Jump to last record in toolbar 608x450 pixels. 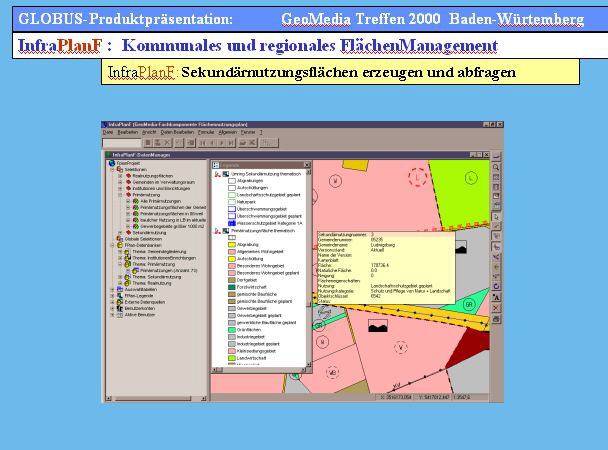(x=231, y=143)
